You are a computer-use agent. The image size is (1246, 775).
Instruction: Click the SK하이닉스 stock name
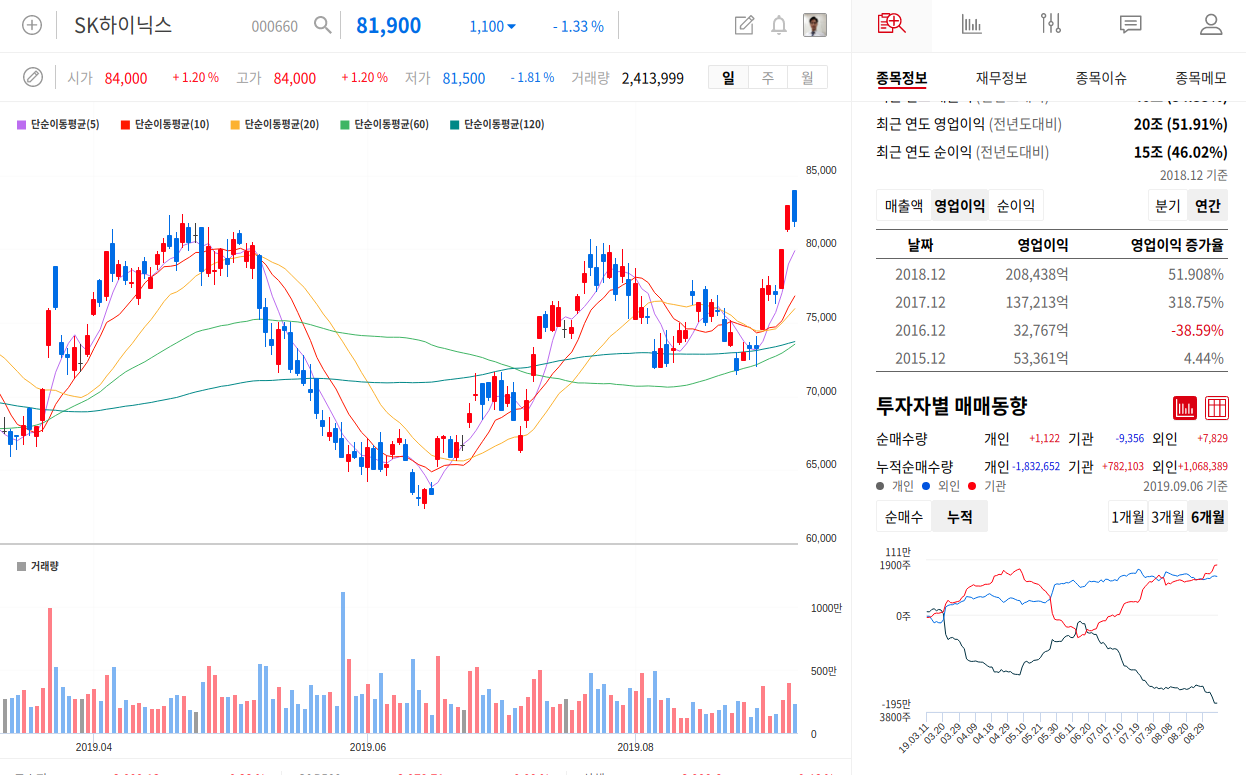point(123,26)
